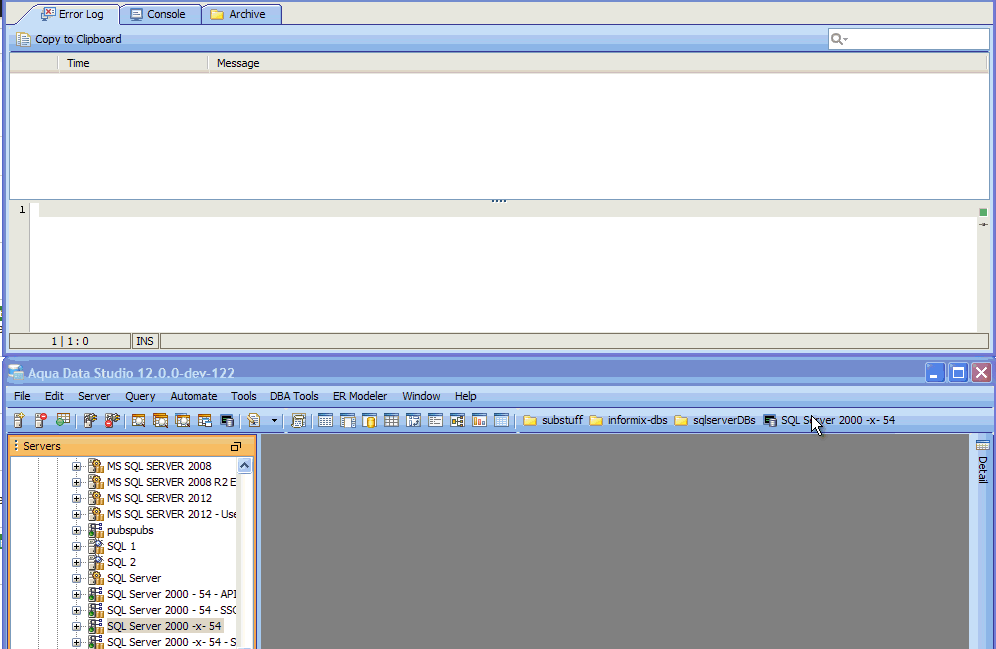The width and height of the screenshot is (996, 649).
Task: Open the Query menu
Action: tap(140, 396)
